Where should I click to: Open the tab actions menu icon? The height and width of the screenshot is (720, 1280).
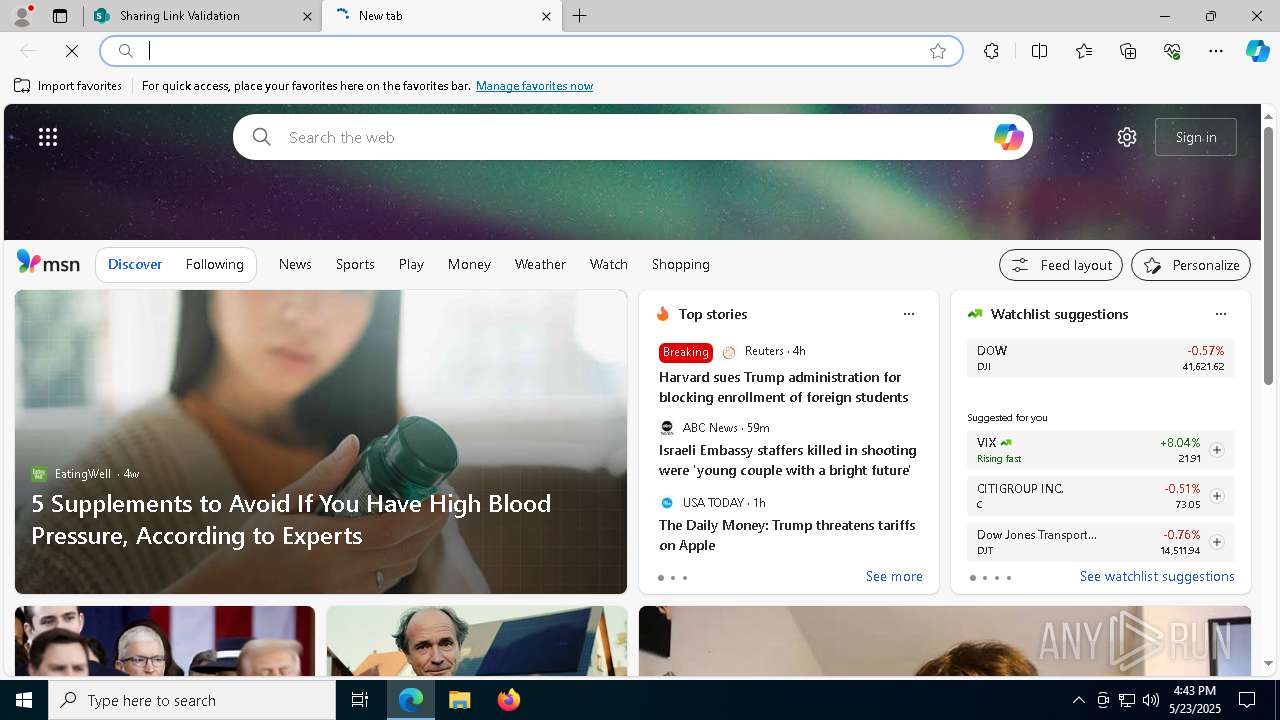click(60, 16)
